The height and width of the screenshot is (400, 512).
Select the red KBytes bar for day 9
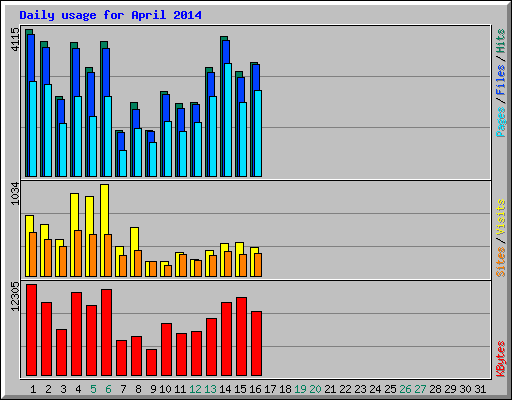click(151, 363)
